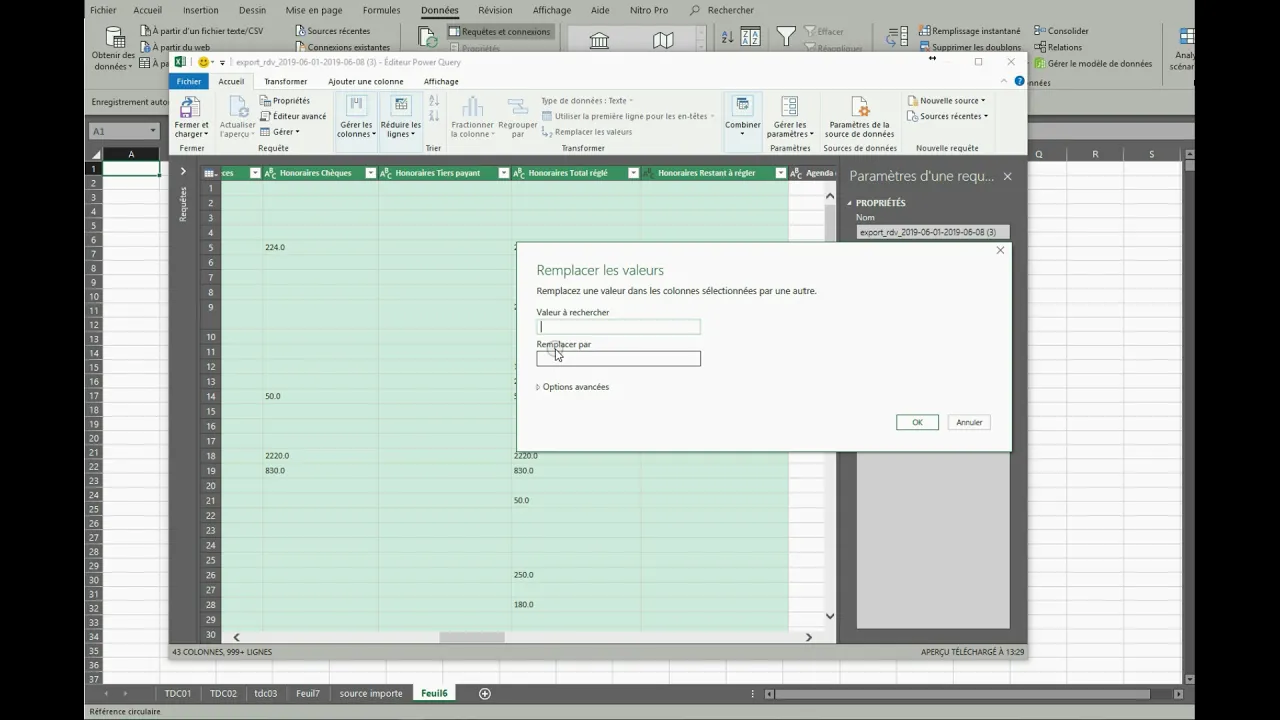This screenshot has width=1280, height=720.
Task: Sort descending with the Z-A sort icon
Action: coord(434,116)
